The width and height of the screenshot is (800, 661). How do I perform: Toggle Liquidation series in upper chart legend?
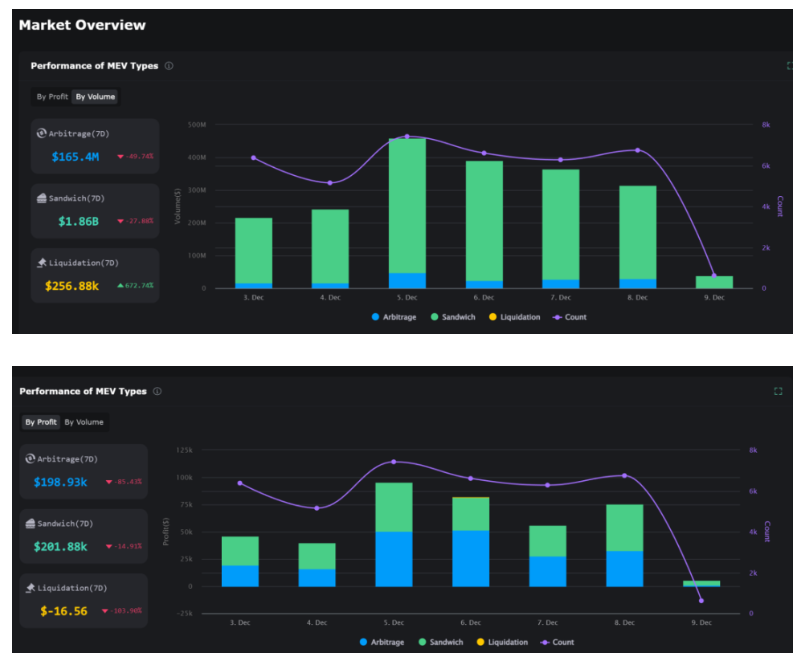click(514, 317)
